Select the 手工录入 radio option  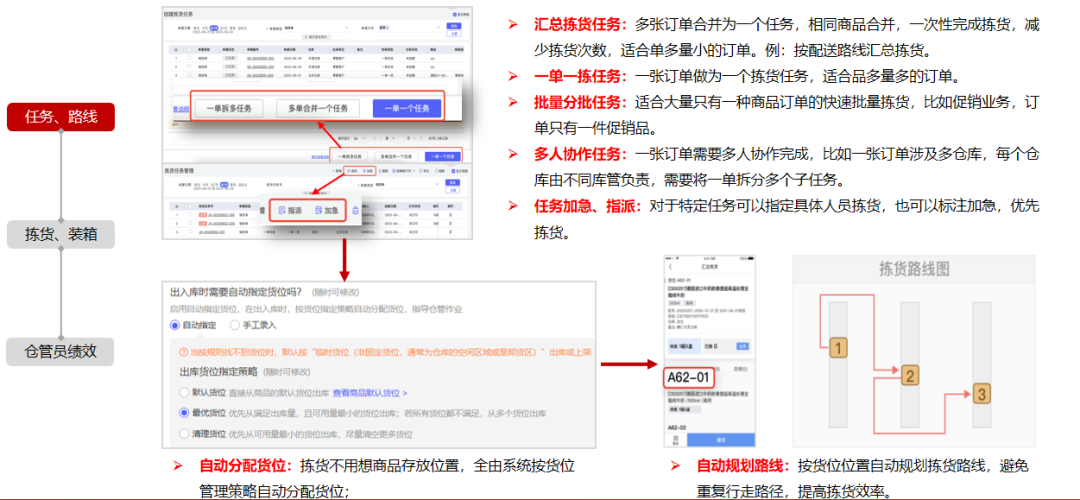pyautogui.click(x=235, y=325)
